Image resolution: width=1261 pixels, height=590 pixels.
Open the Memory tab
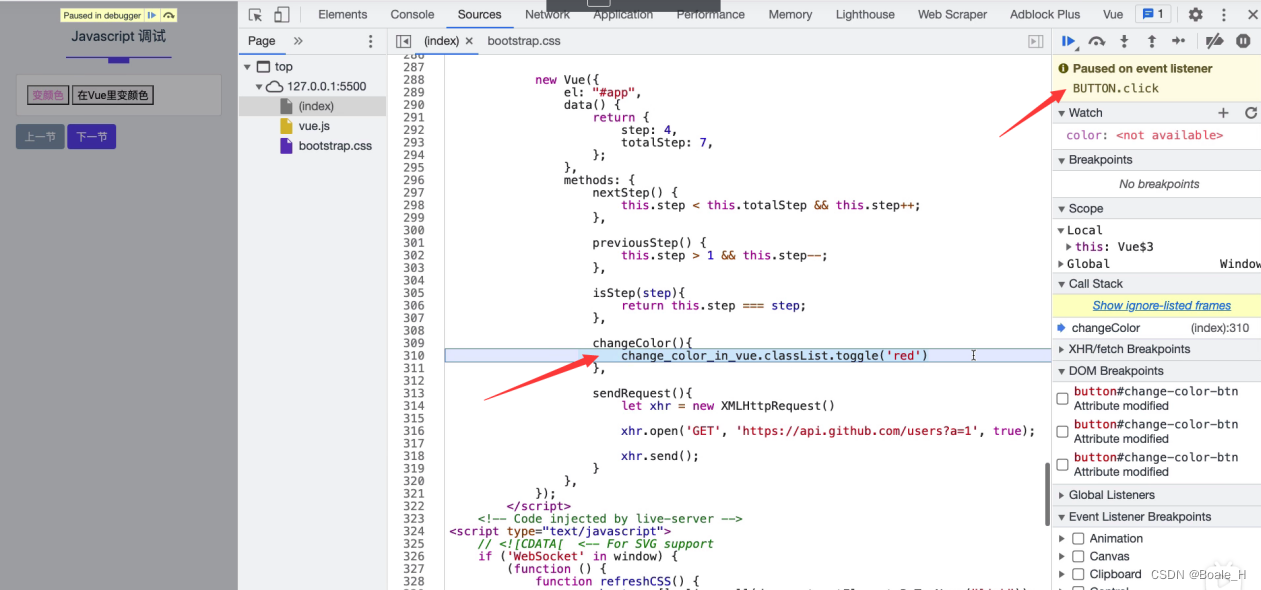point(790,14)
